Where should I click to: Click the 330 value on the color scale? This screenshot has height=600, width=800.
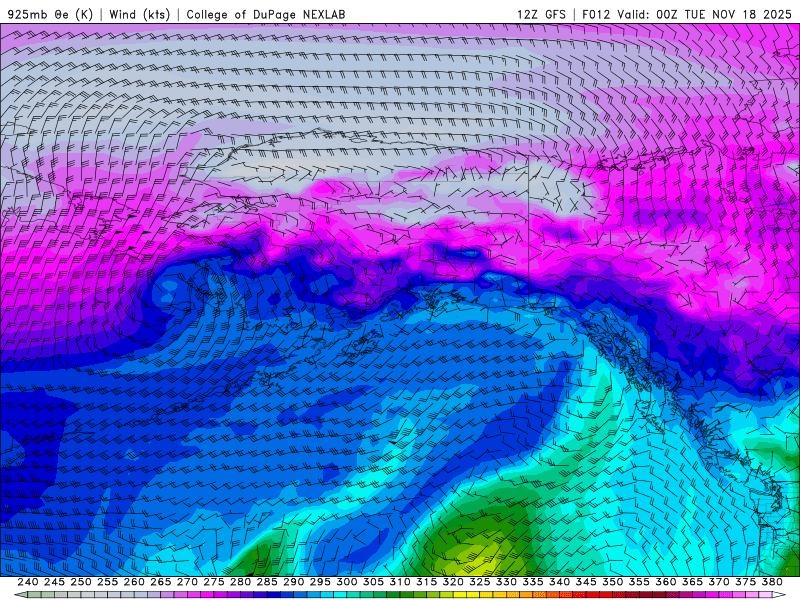point(506,582)
